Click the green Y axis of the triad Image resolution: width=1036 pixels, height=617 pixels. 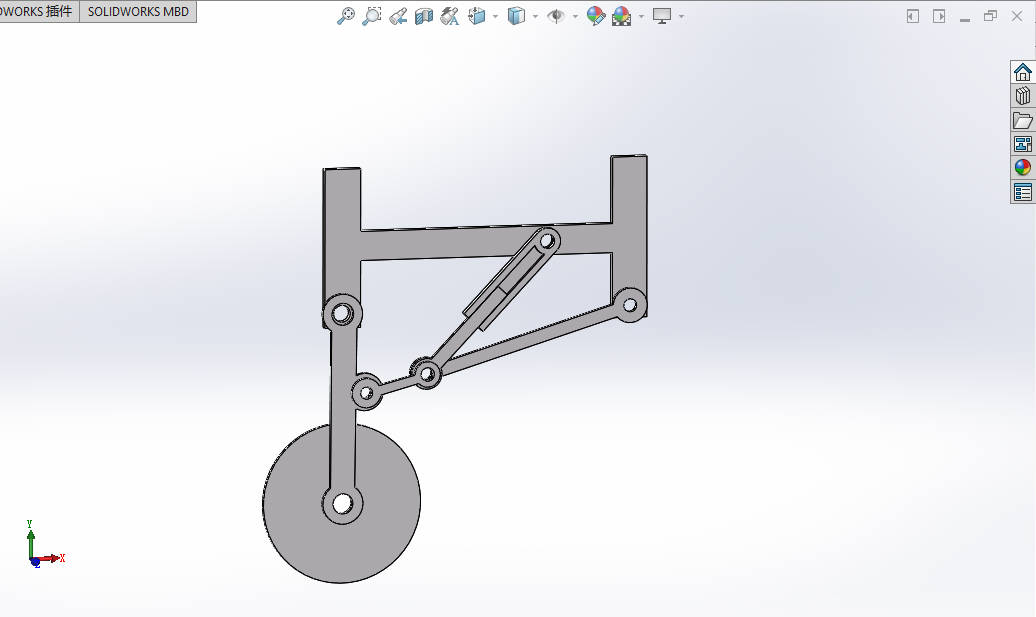pos(30,539)
